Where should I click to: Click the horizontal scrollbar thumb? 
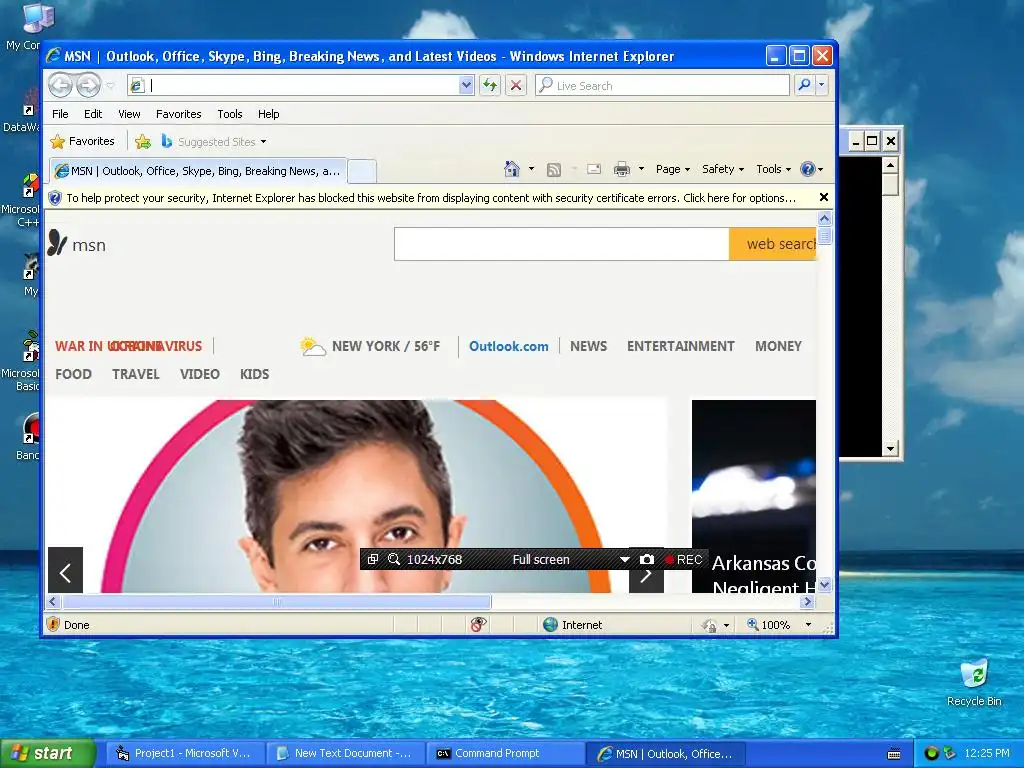(x=277, y=601)
